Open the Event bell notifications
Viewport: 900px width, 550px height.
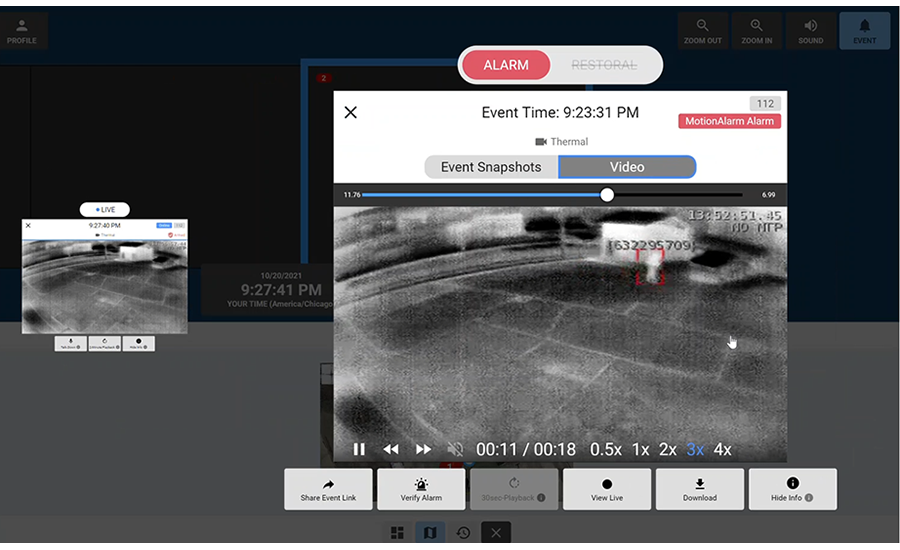(865, 32)
